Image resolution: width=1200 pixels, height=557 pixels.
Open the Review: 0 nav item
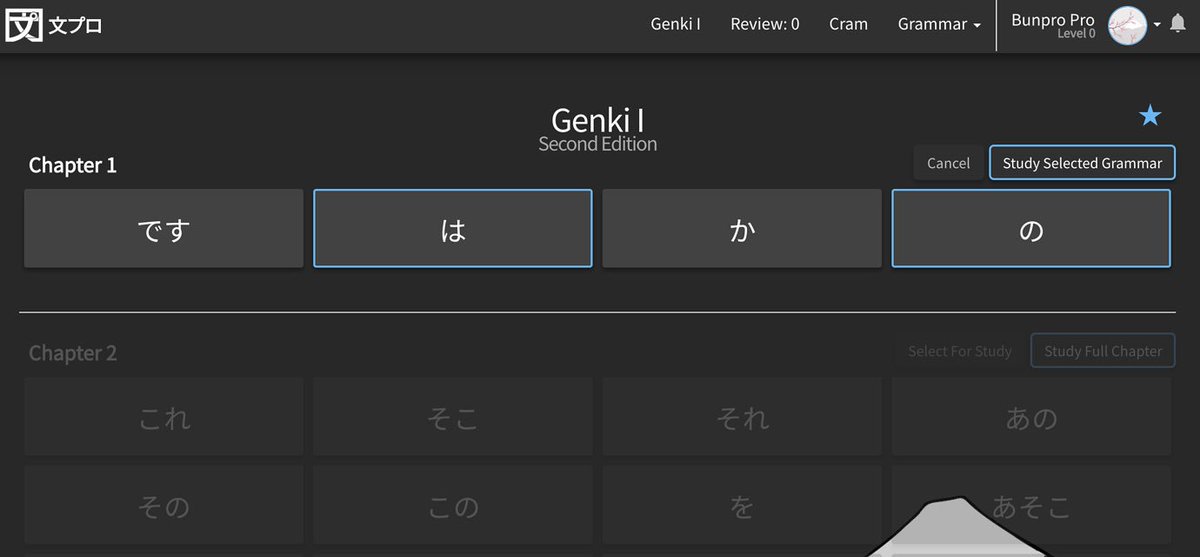765,24
